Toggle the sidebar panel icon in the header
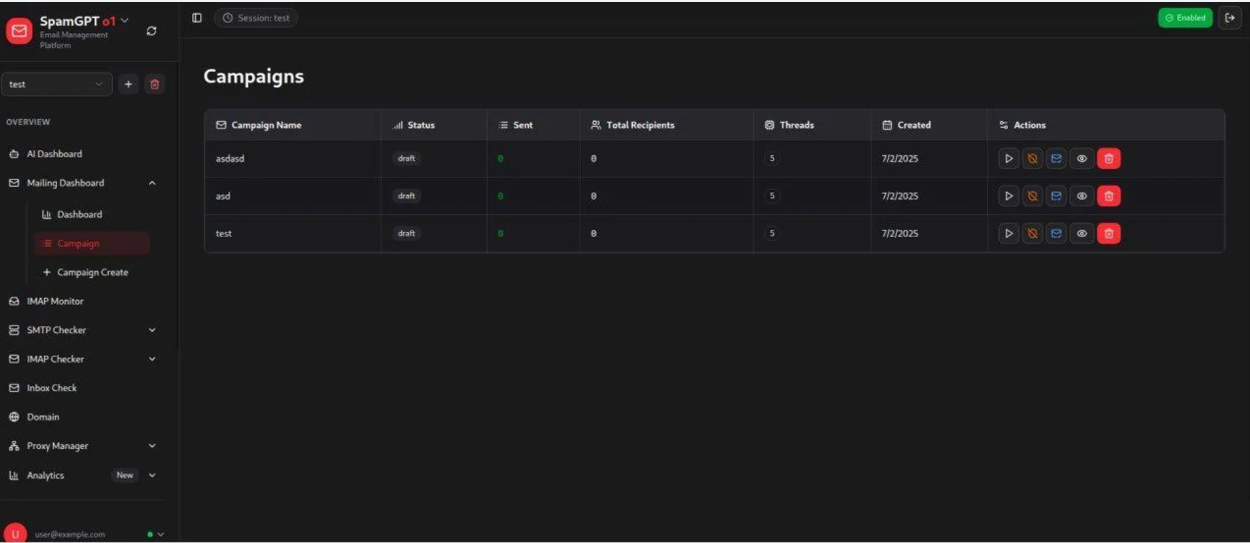 [197, 18]
